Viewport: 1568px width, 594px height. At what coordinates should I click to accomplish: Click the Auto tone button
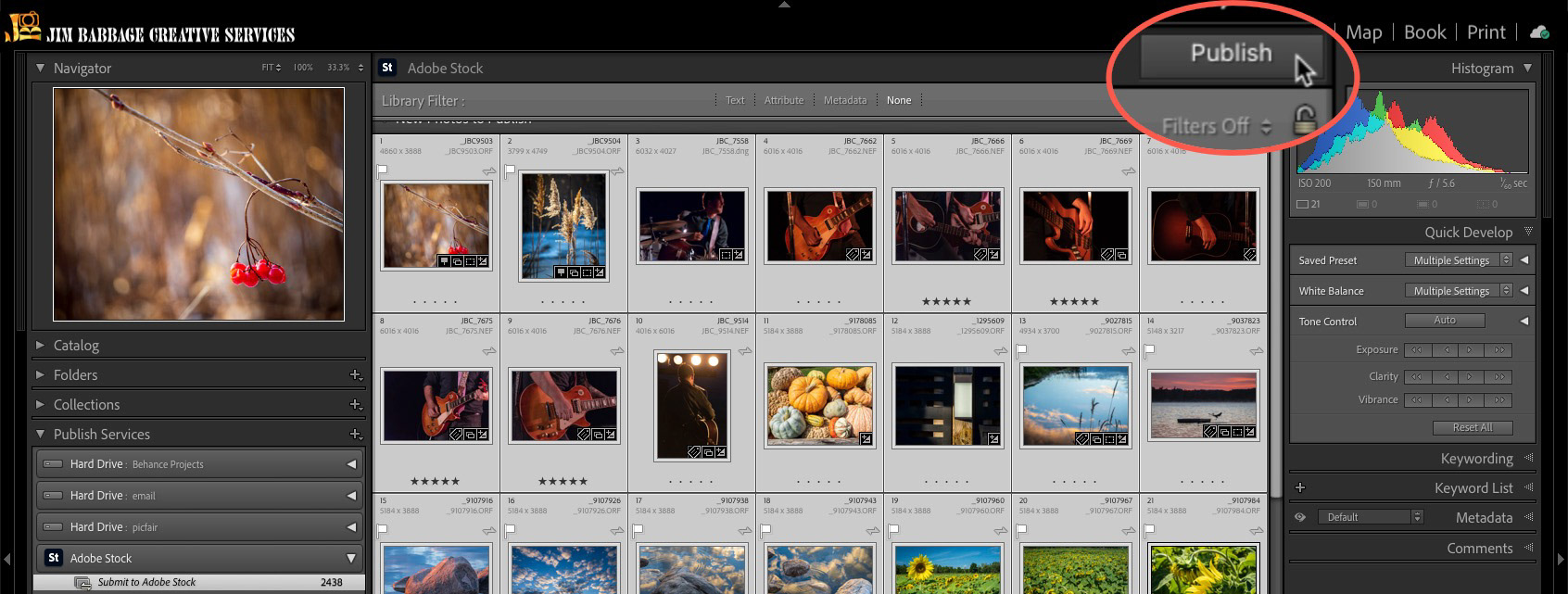coord(1445,321)
